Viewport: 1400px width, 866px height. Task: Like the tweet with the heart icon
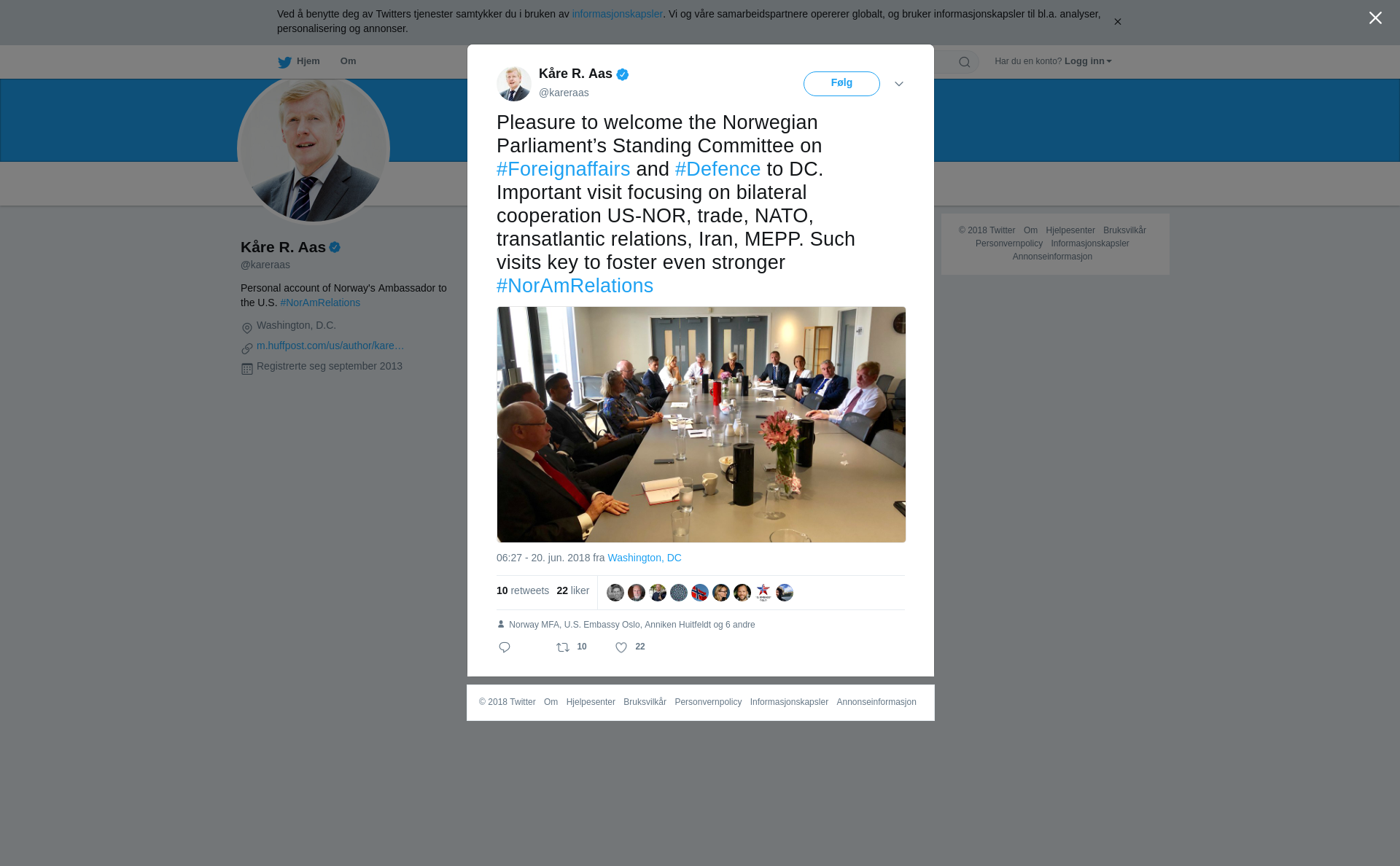pyautogui.click(x=621, y=647)
